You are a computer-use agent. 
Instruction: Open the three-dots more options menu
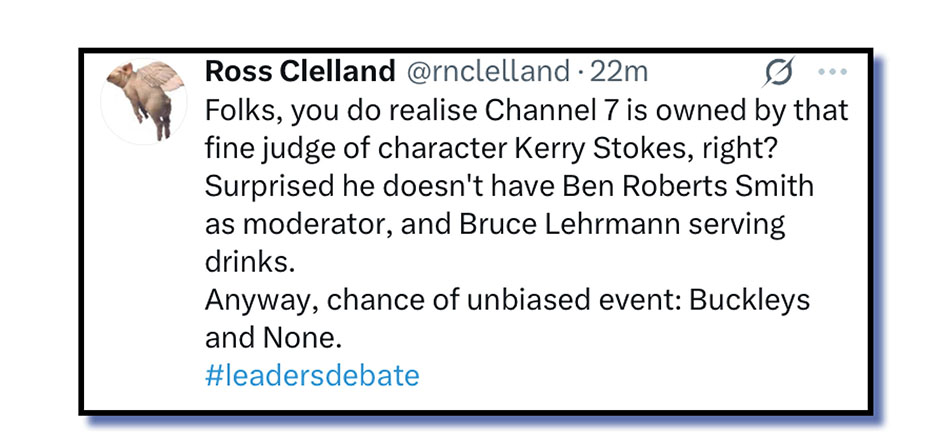pyautogui.click(x=832, y=71)
